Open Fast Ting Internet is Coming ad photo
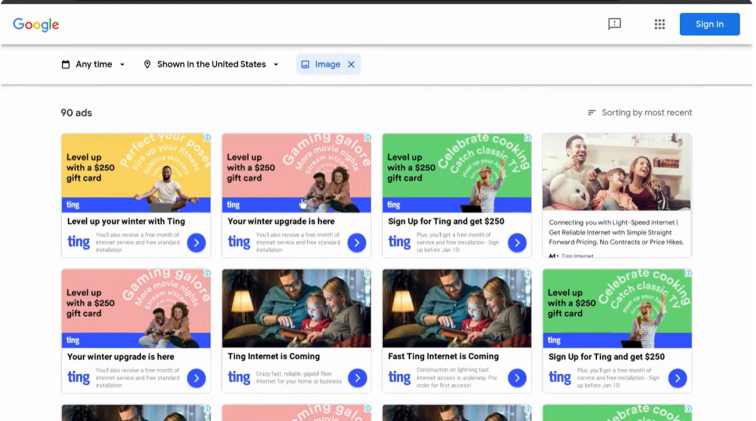This screenshot has height=421, width=756. pos(457,308)
